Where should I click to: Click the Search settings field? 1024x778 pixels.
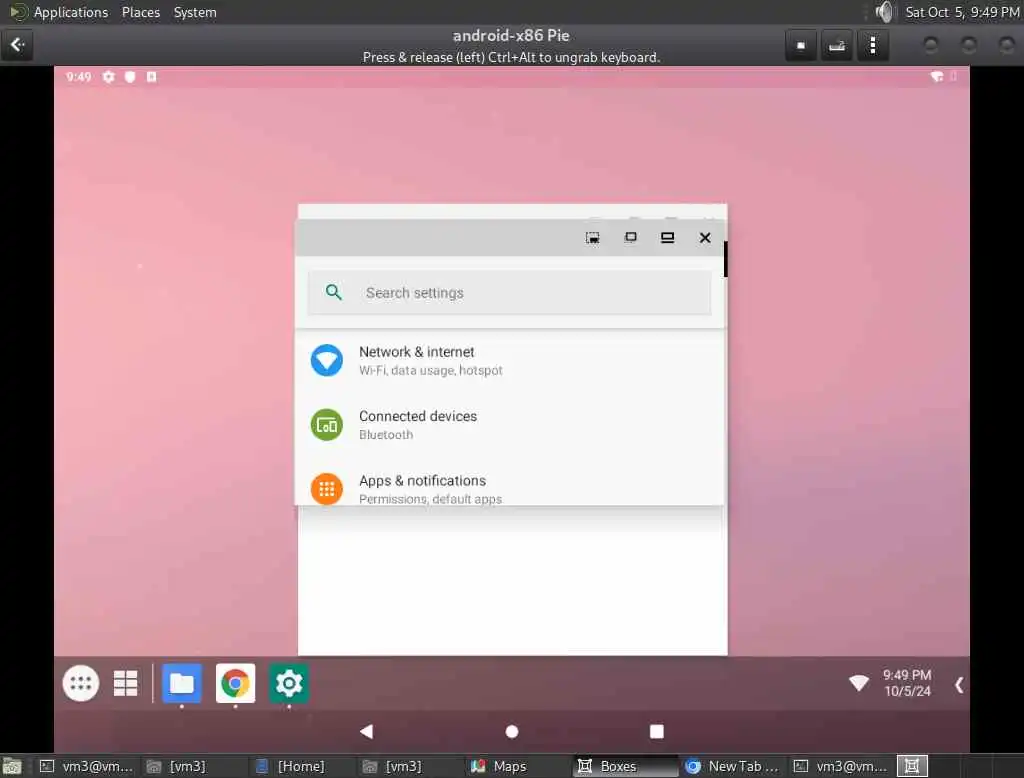point(509,293)
